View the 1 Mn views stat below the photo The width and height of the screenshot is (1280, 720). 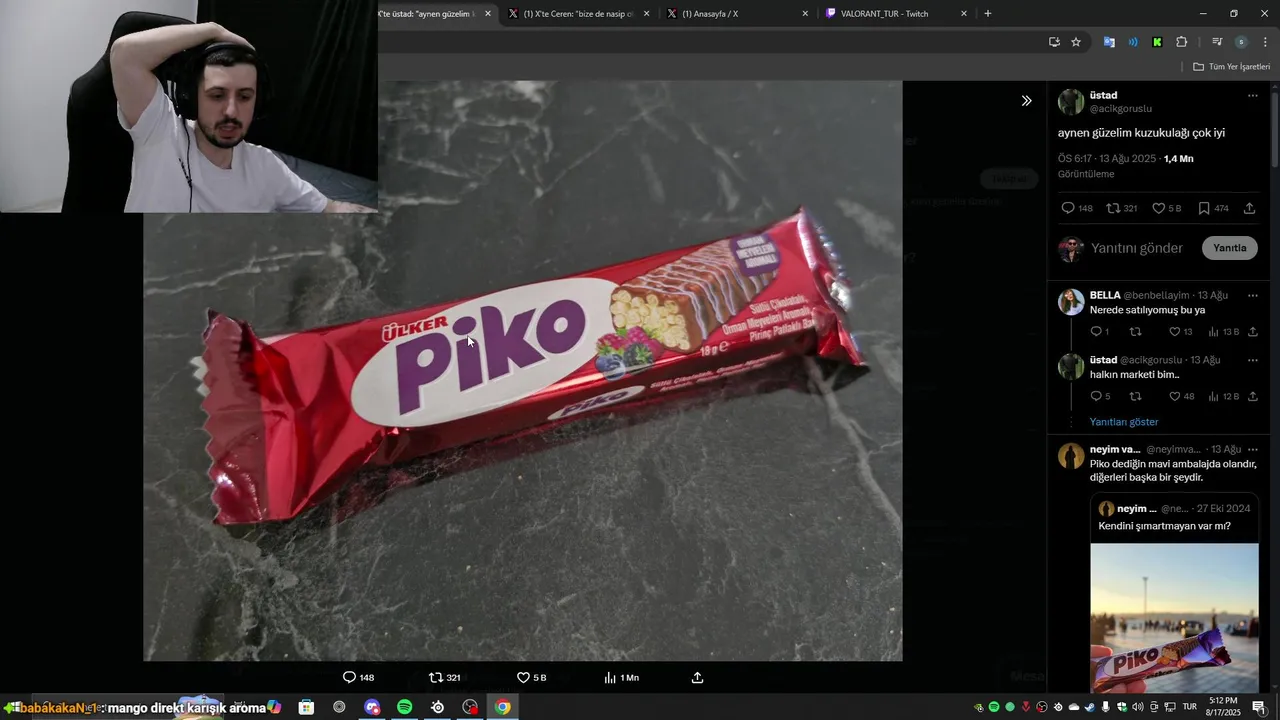coord(621,677)
